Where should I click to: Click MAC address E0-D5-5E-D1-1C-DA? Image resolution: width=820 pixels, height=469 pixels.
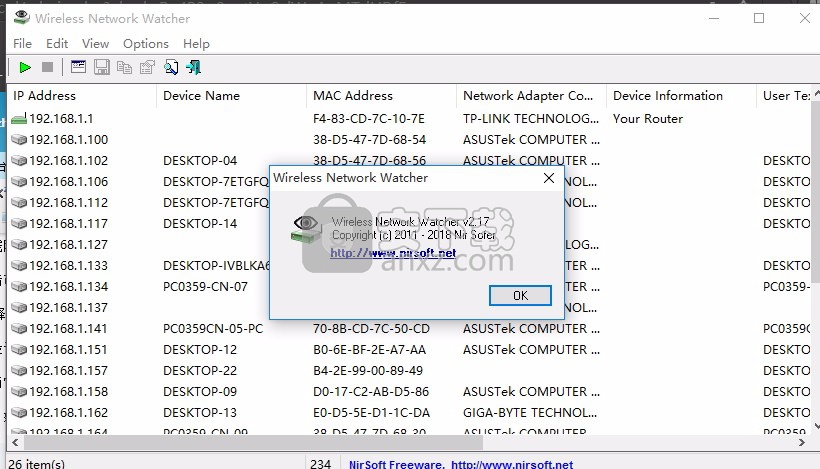click(x=371, y=413)
